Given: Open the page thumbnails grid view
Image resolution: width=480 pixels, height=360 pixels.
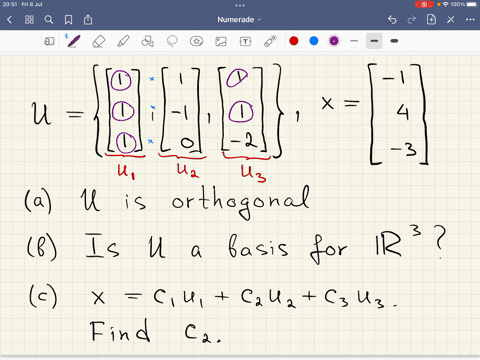Looking at the screenshot, I should (29, 20).
